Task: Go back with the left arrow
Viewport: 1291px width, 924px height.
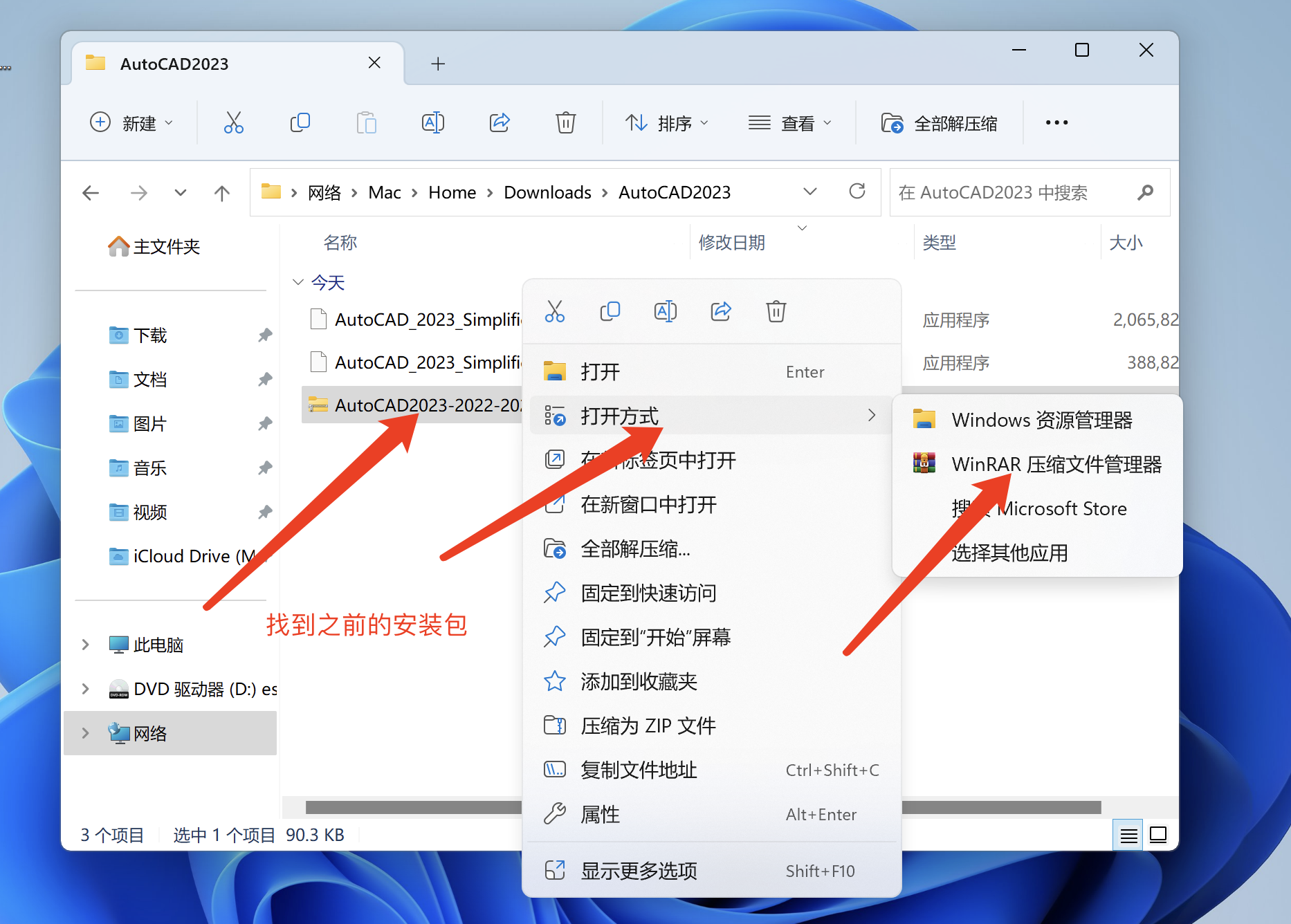Action: [91, 193]
